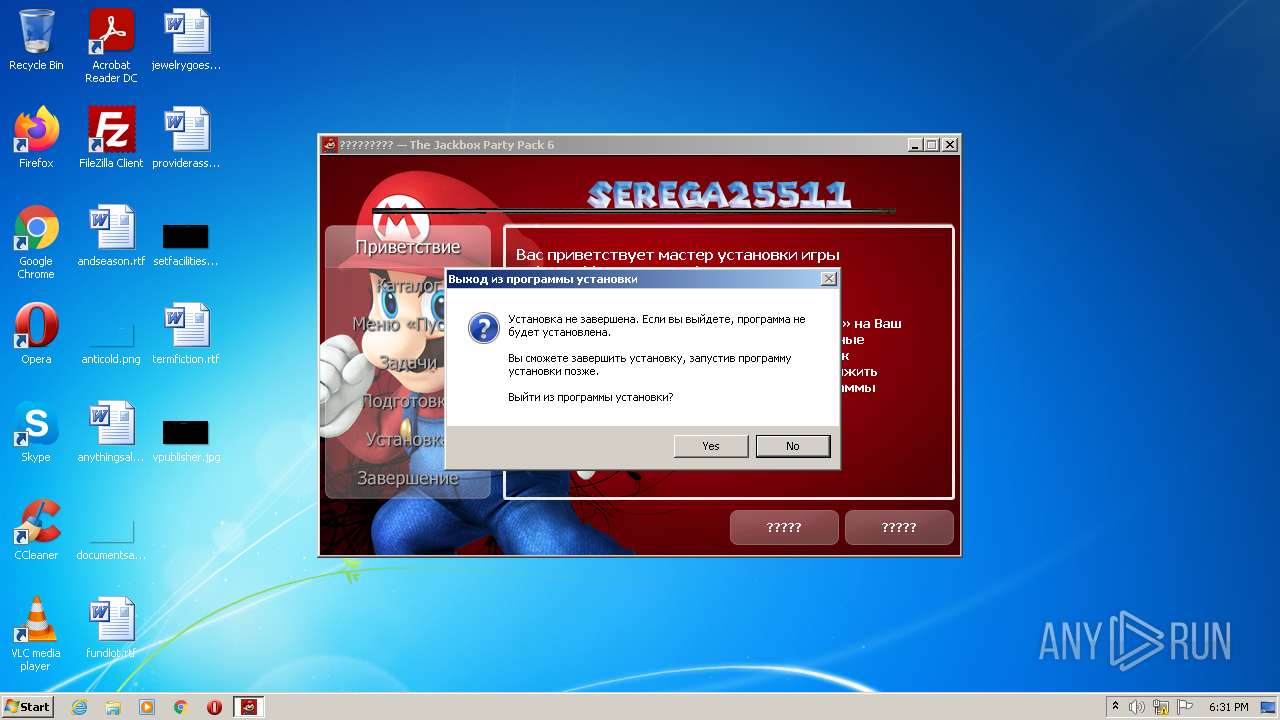1280x720 pixels.
Task: Open Chrome from the taskbar
Action: (x=181, y=707)
